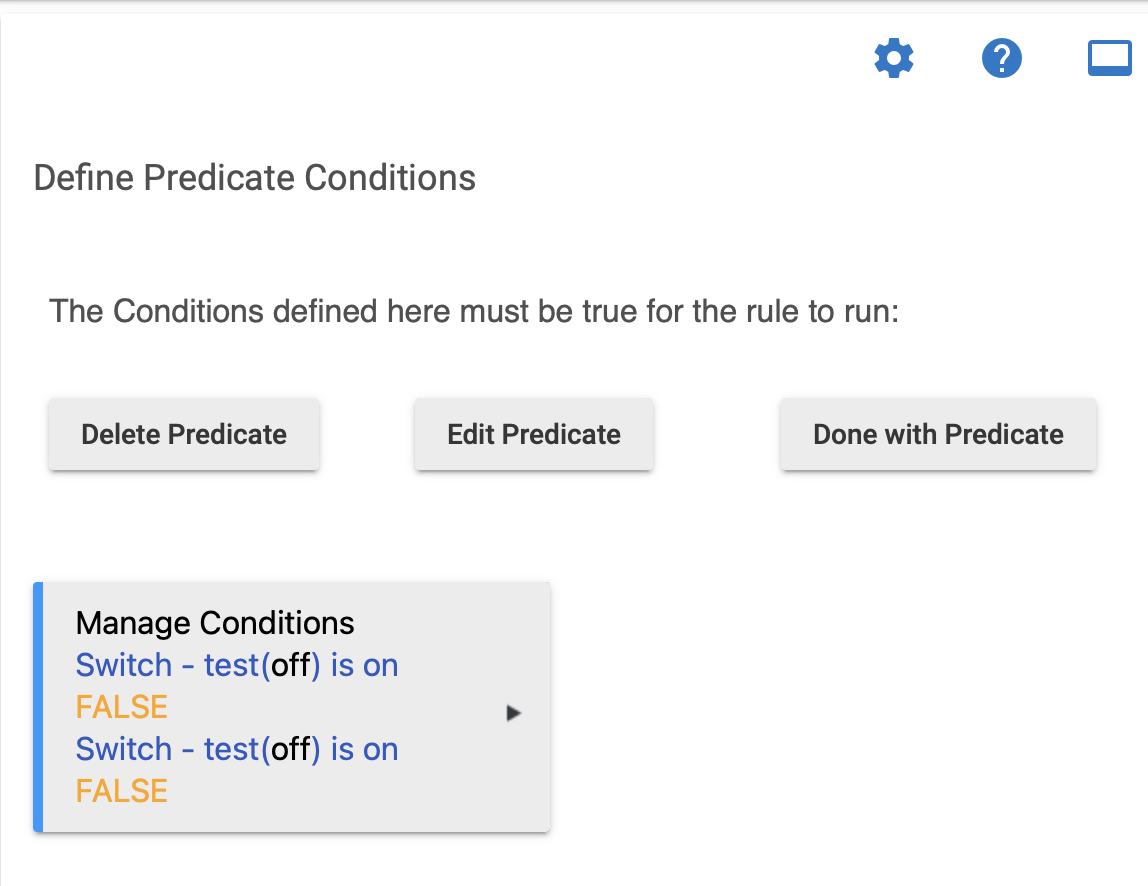This screenshot has width=1148, height=886.
Task: Open help via question mark icon
Action: [1002, 59]
